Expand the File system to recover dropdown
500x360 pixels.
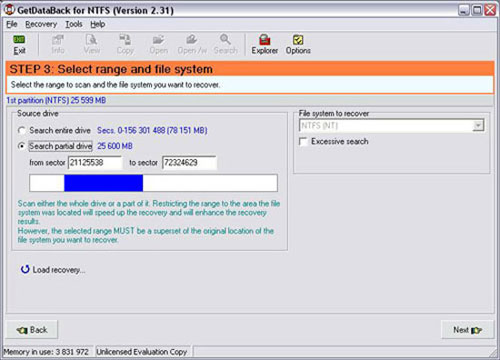pyautogui.click(x=478, y=126)
